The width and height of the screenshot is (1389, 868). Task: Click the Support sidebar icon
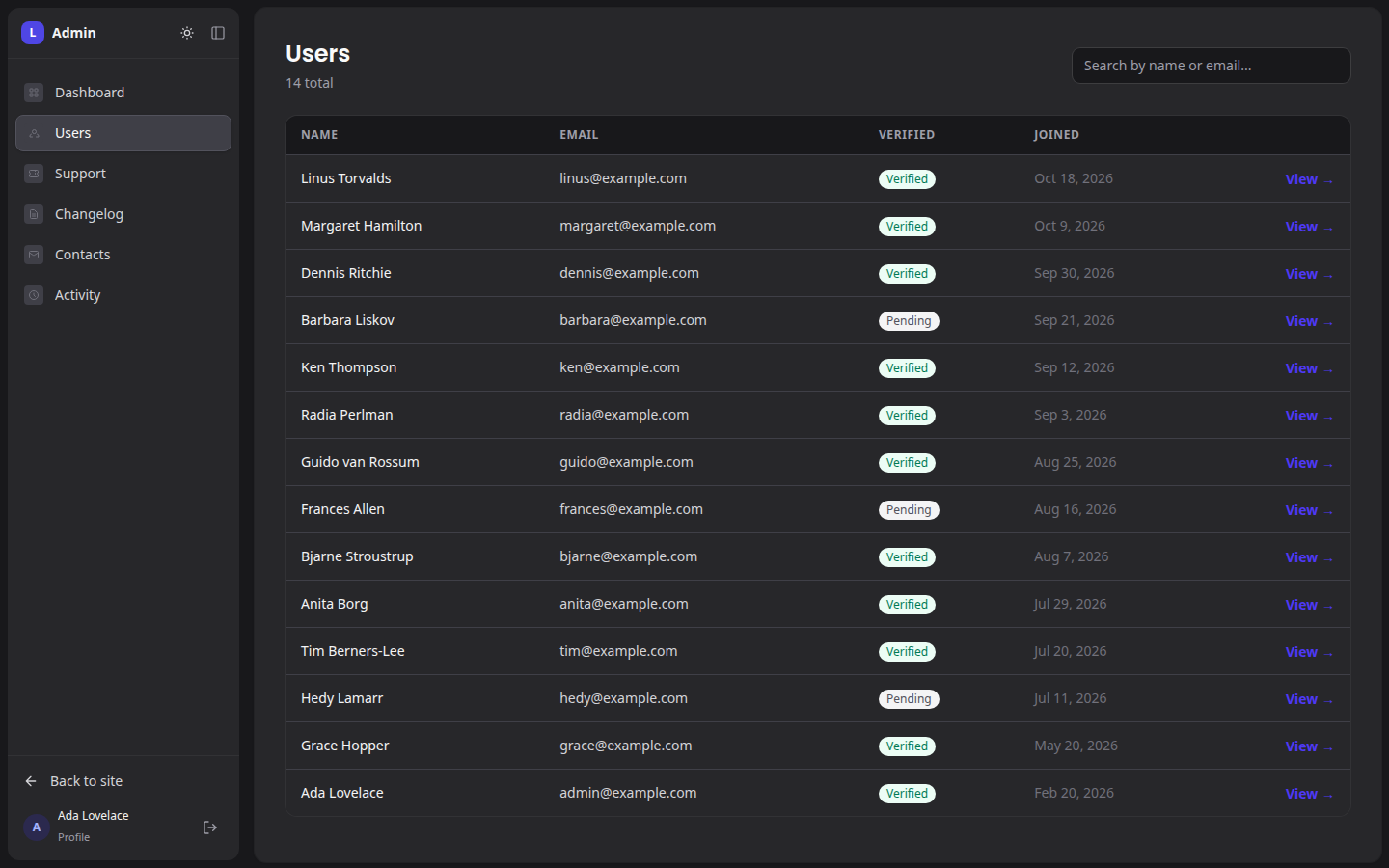34,174
